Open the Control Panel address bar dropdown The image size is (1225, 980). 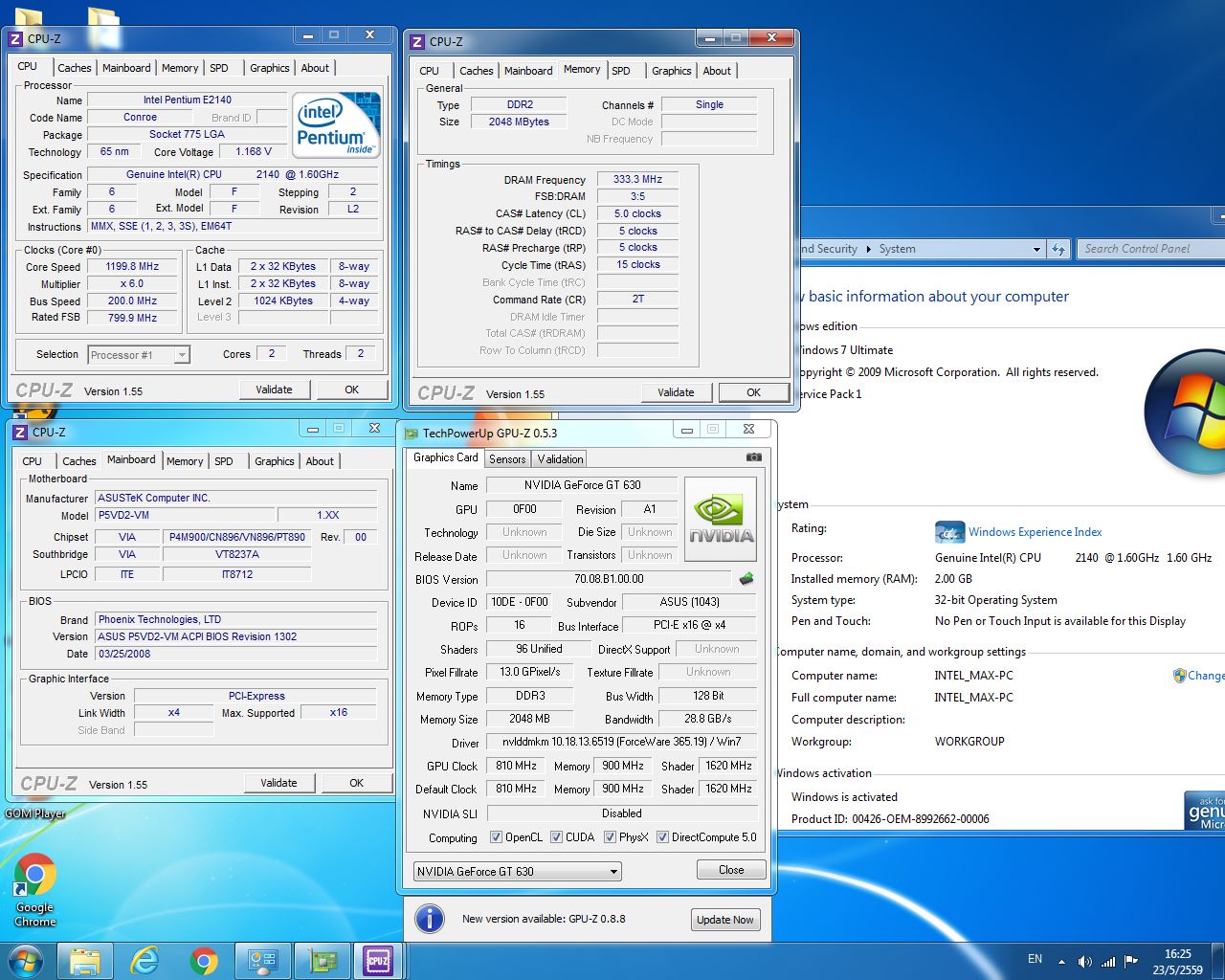(1036, 249)
